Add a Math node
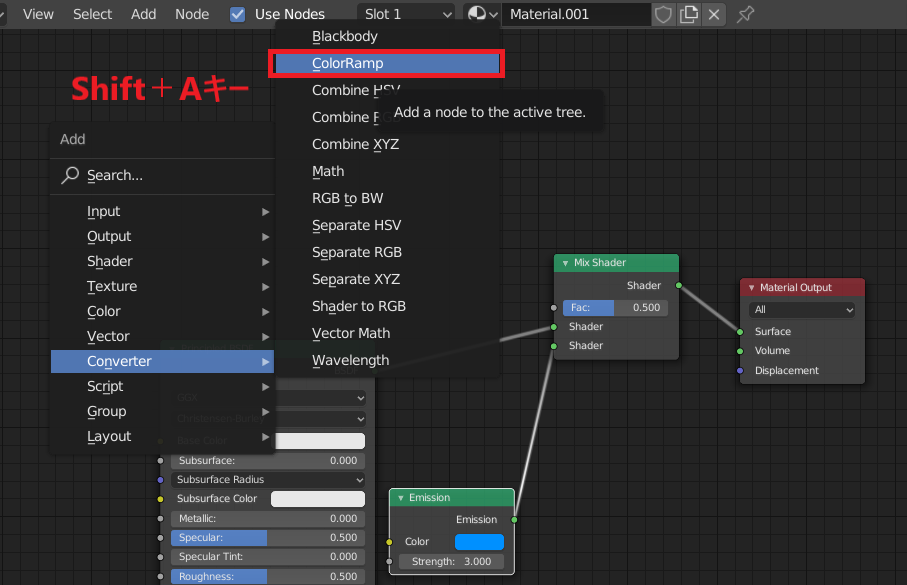Screen dimensions: 907x585 [387, 171]
